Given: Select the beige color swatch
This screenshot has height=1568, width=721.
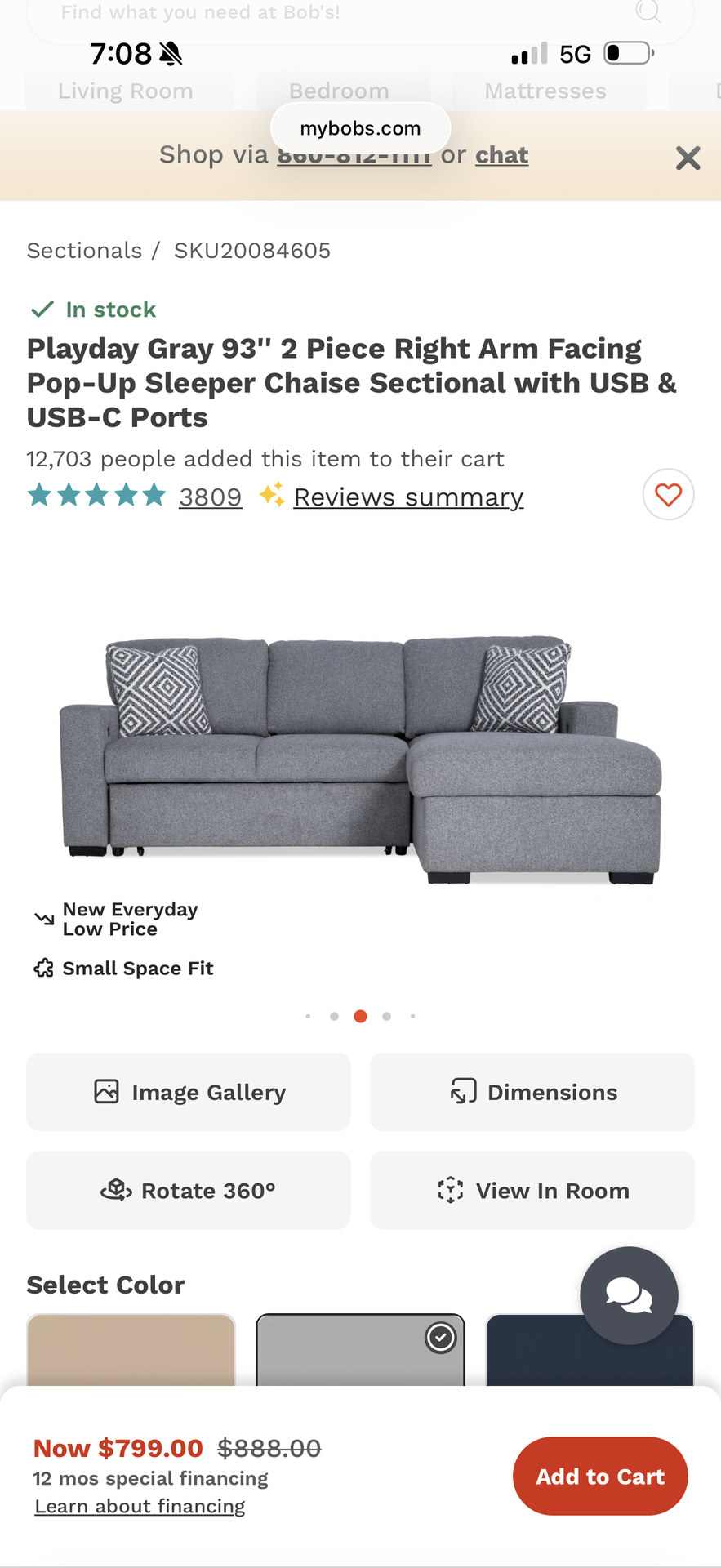Looking at the screenshot, I should [x=131, y=1349].
